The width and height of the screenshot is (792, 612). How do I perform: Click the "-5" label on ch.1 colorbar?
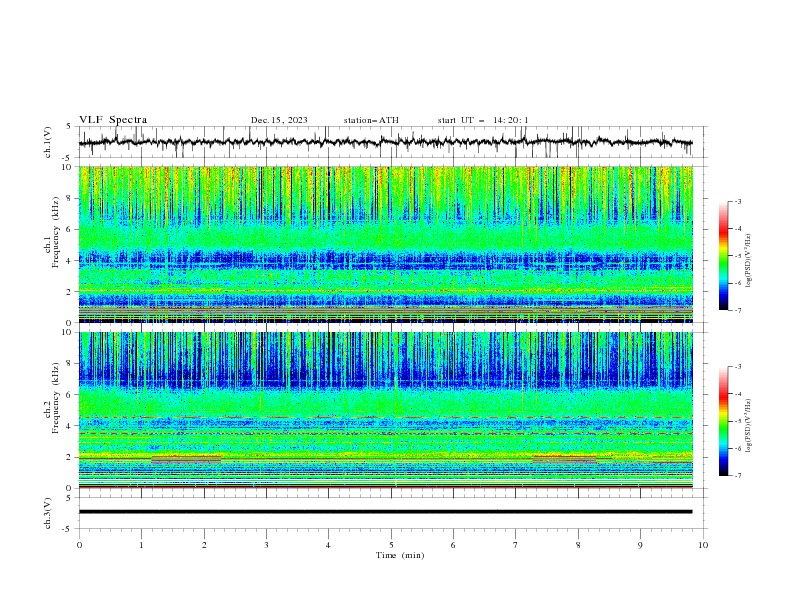[x=737, y=256]
